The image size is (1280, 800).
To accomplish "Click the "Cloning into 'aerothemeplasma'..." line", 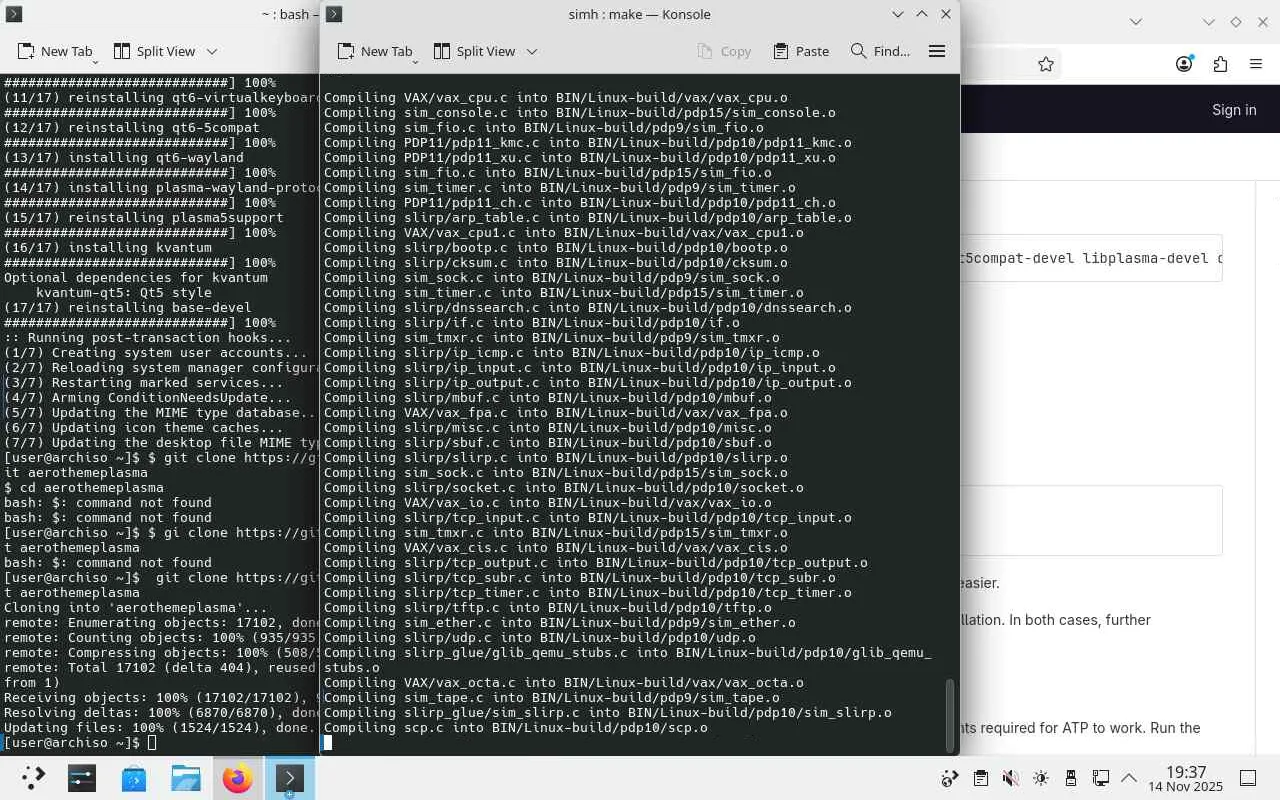I will click(x=136, y=607).
